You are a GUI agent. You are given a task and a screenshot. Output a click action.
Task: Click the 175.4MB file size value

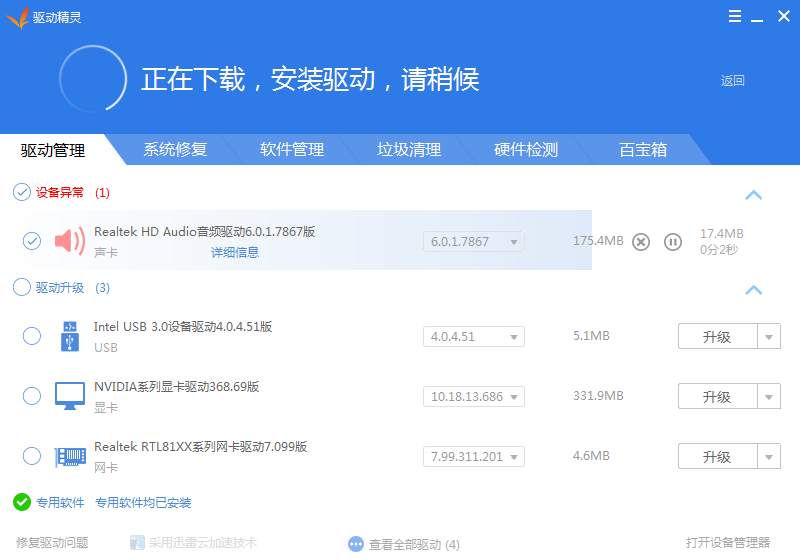(x=598, y=241)
